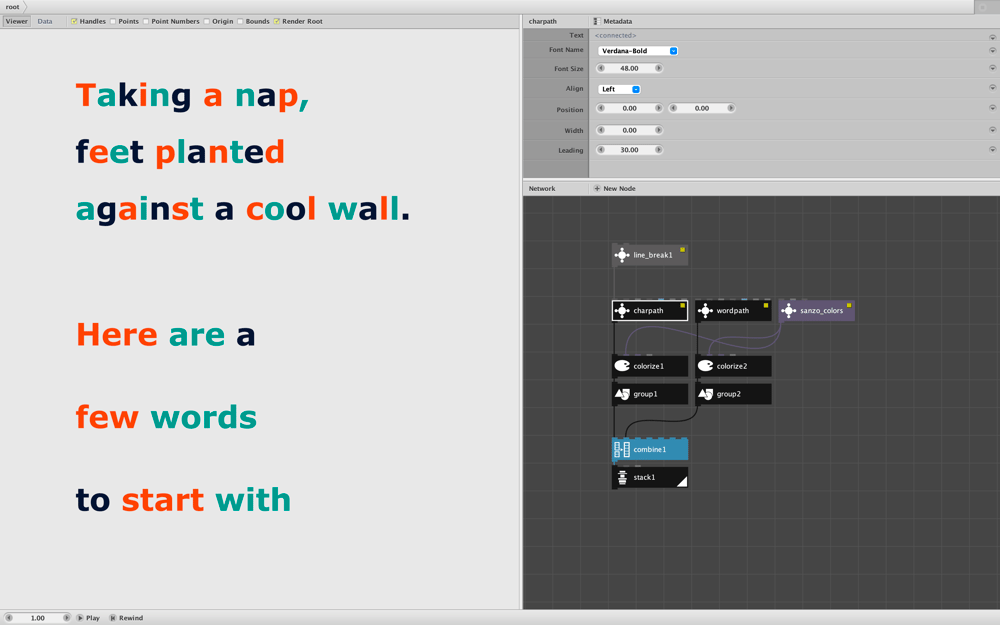Toggle the Handles checkbox
The width and height of the screenshot is (1000, 625).
pyautogui.click(x=74, y=21)
